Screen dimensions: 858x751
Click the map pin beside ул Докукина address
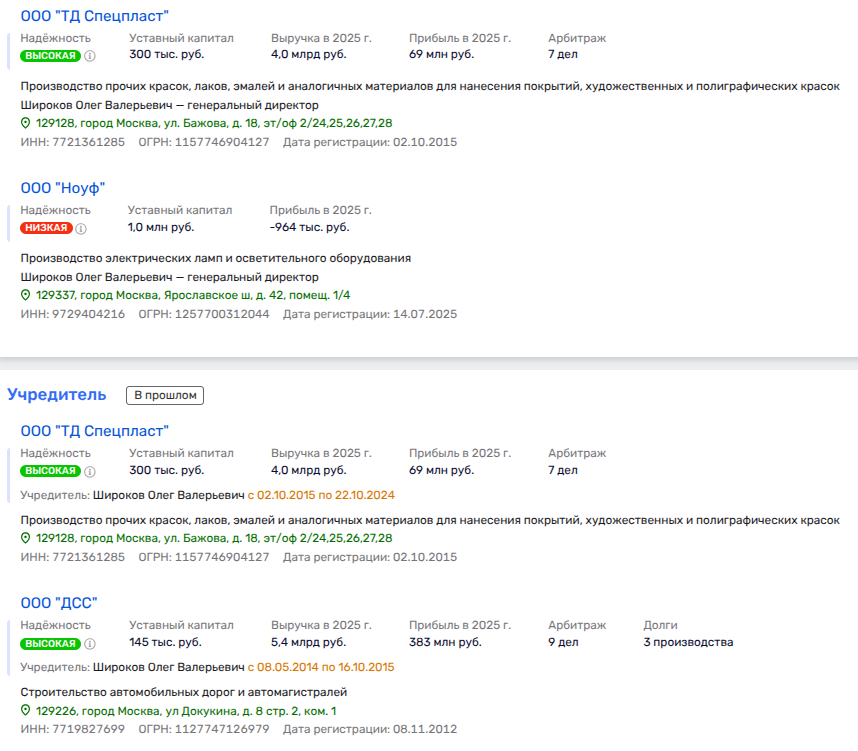[26, 711]
